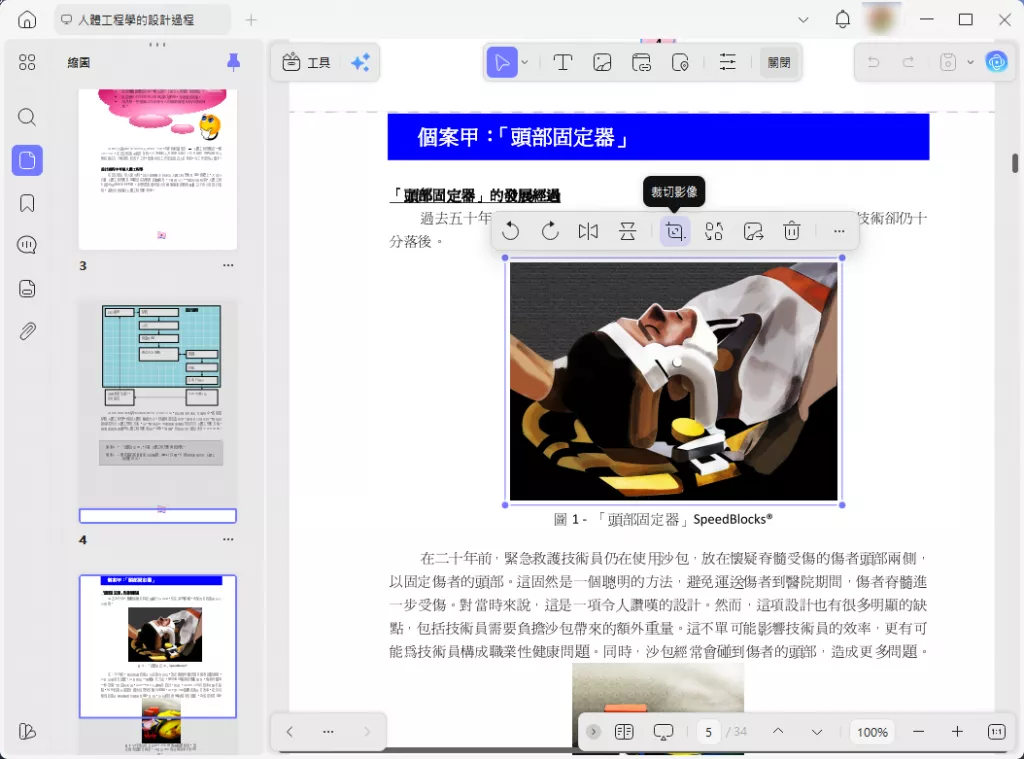The width and height of the screenshot is (1024, 759).
Task: Click the 100% zoom level control
Action: coord(872,731)
